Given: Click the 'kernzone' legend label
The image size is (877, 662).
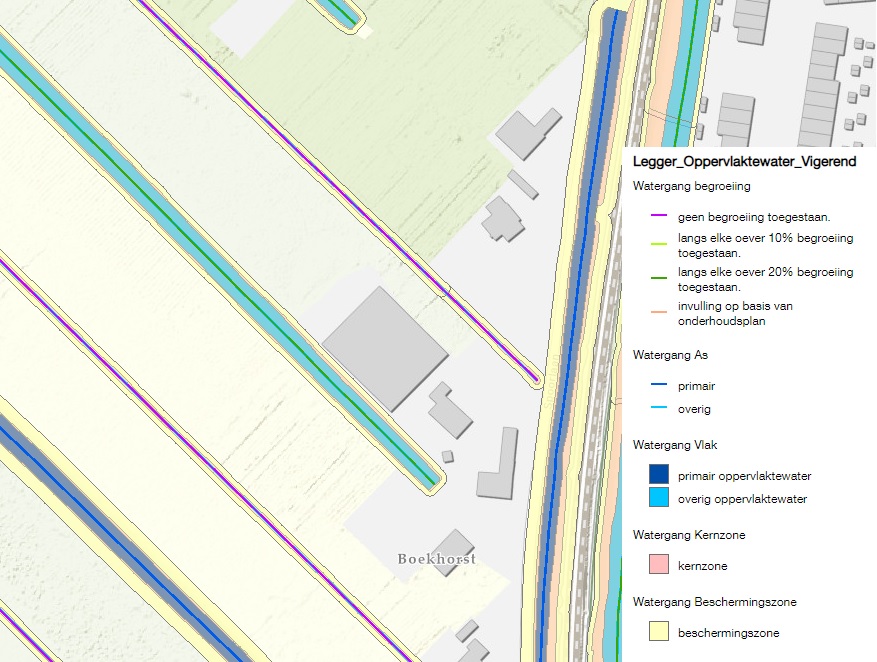Looking at the screenshot, I should pyautogui.click(x=702, y=566).
